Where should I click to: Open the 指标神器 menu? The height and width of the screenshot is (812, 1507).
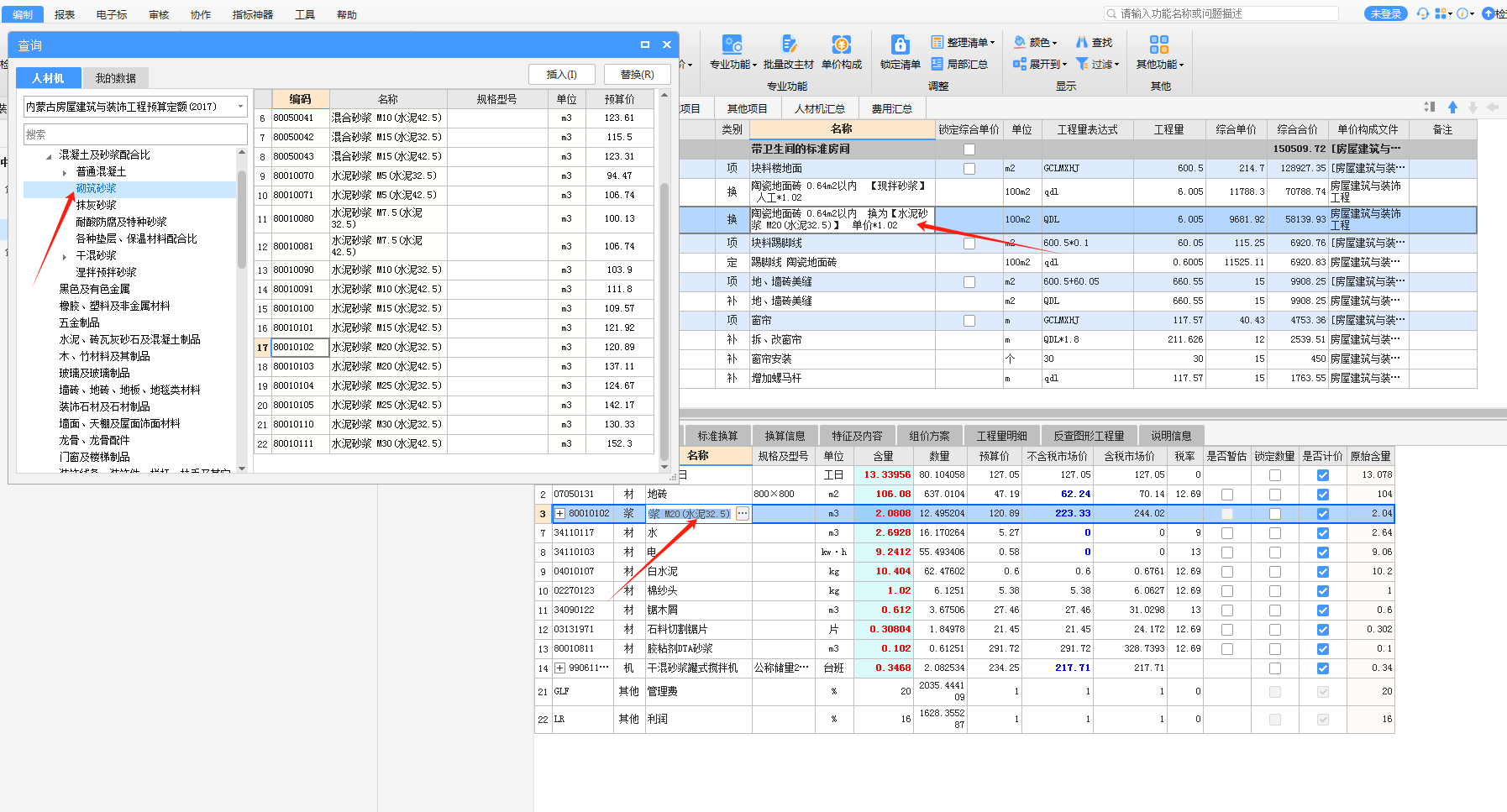coord(253,15)
